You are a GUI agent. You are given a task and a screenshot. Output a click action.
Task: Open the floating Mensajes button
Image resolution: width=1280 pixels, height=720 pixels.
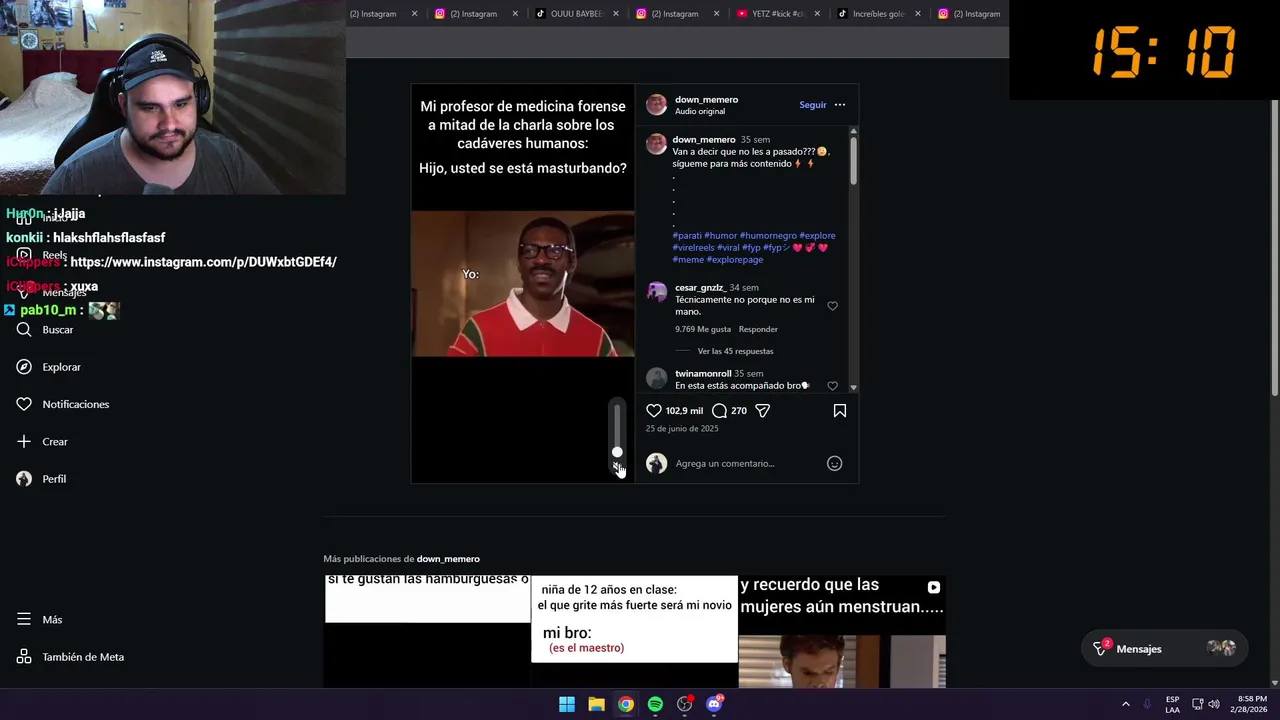tap(1163, 649)
